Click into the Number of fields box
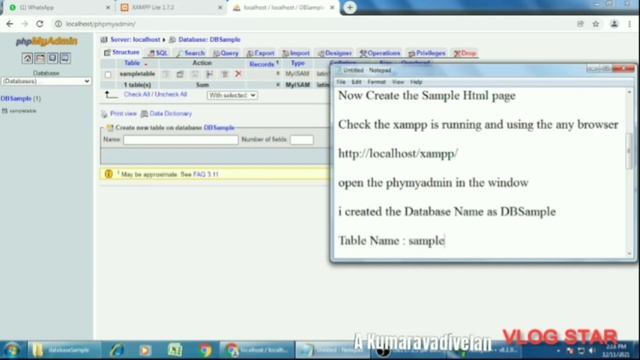The image size is (640, 360). [x=302, y=140]
